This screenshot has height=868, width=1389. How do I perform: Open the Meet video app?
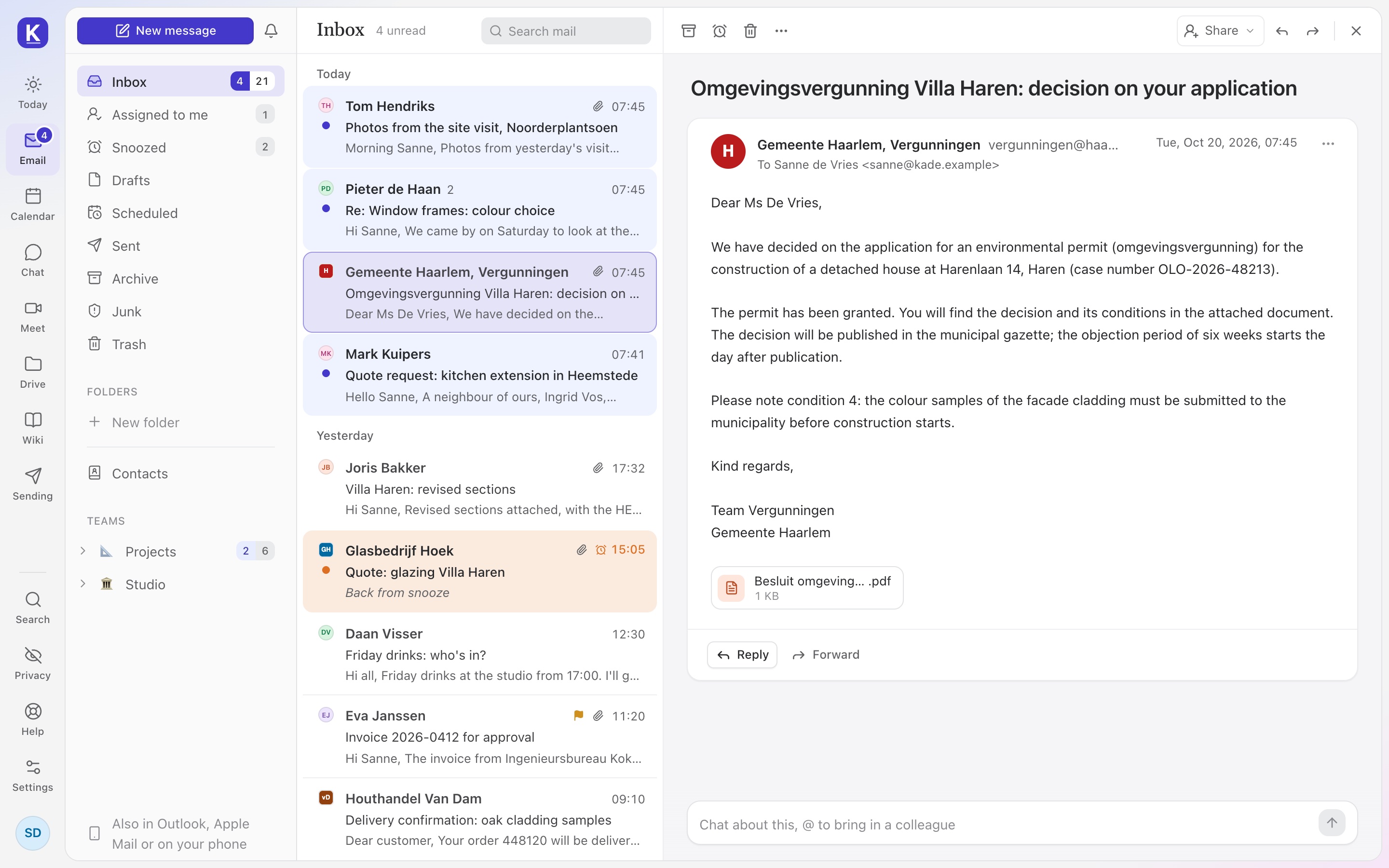coord(33,316)
